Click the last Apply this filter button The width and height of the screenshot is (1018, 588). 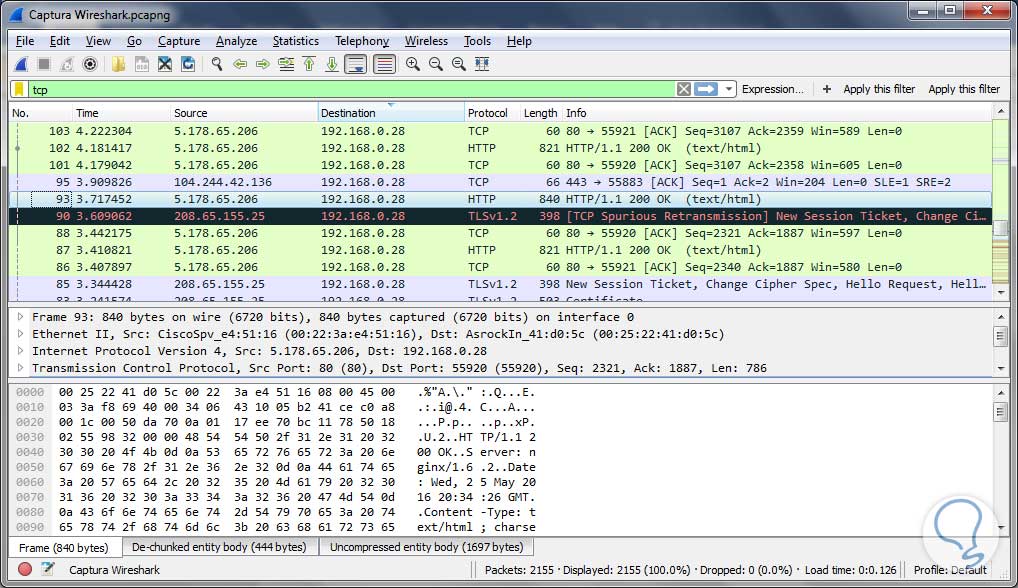point(964,90)
